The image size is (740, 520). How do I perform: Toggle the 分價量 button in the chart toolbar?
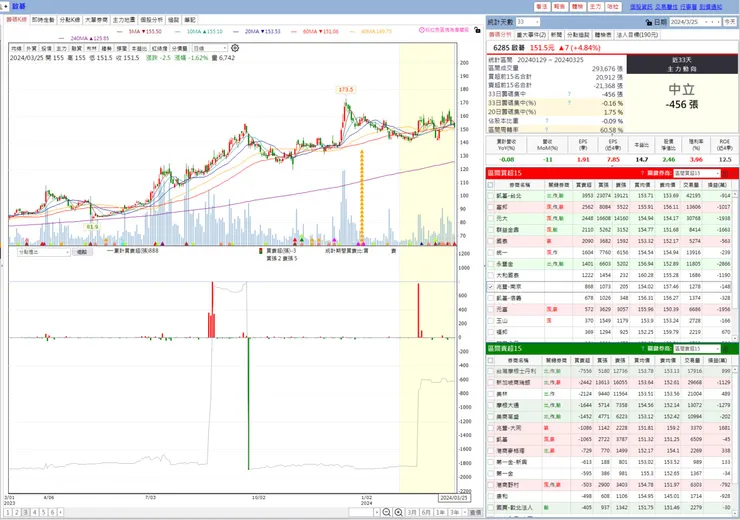point(179,48)
